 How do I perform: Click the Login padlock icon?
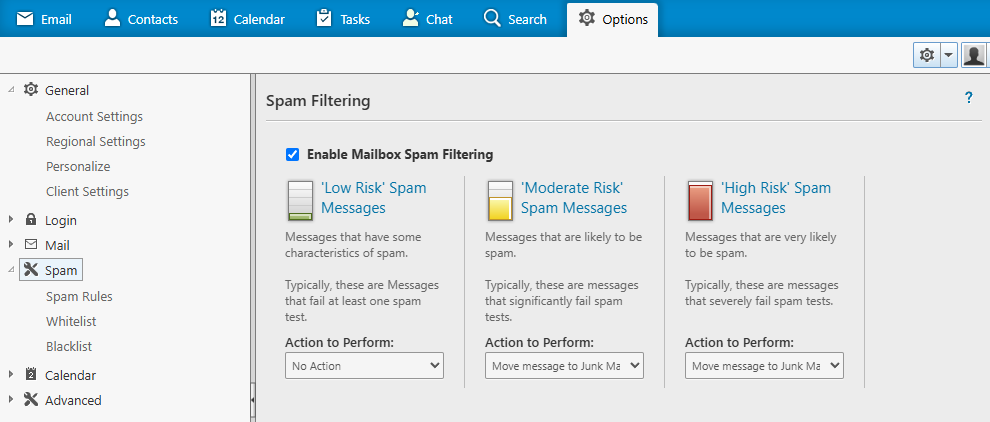[x=30, y=220]
